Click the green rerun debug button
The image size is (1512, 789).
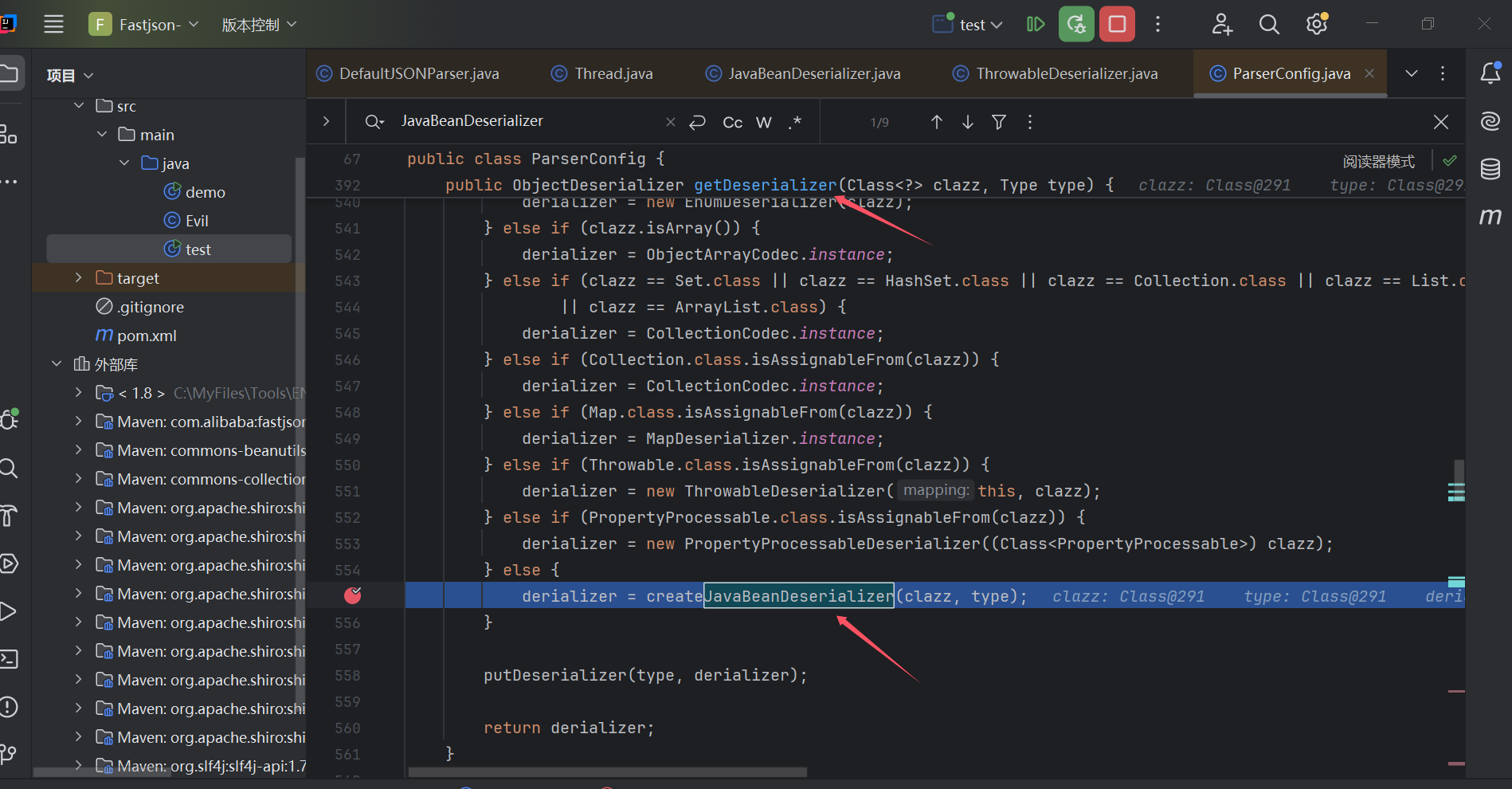click(x=1076, y=25)
